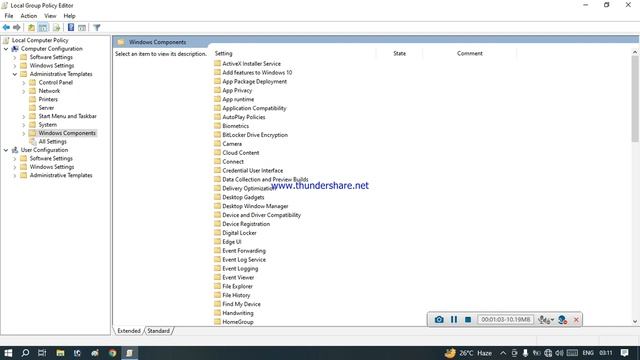
Task: Open the Help menu
Action: point(69,16)
